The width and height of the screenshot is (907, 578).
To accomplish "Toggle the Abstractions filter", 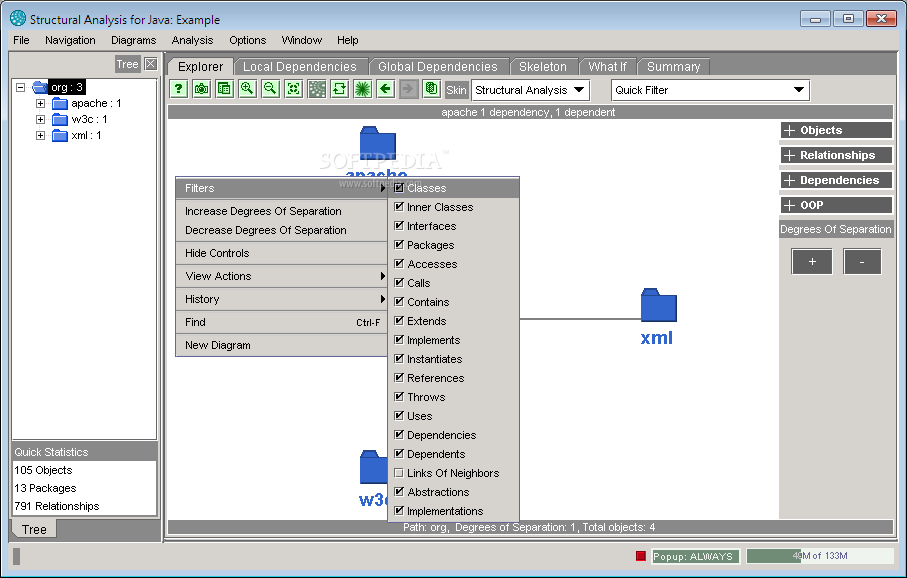I will (399, 491).
